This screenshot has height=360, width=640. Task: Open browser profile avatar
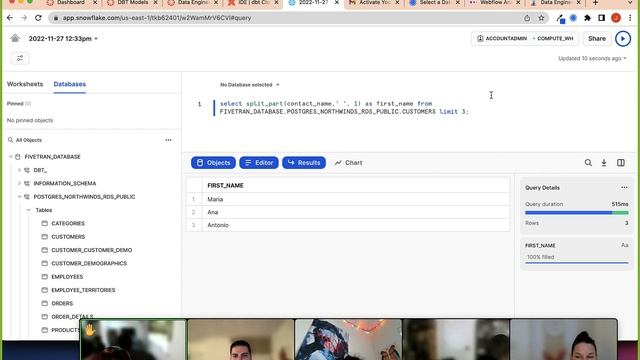click(616, 18)
